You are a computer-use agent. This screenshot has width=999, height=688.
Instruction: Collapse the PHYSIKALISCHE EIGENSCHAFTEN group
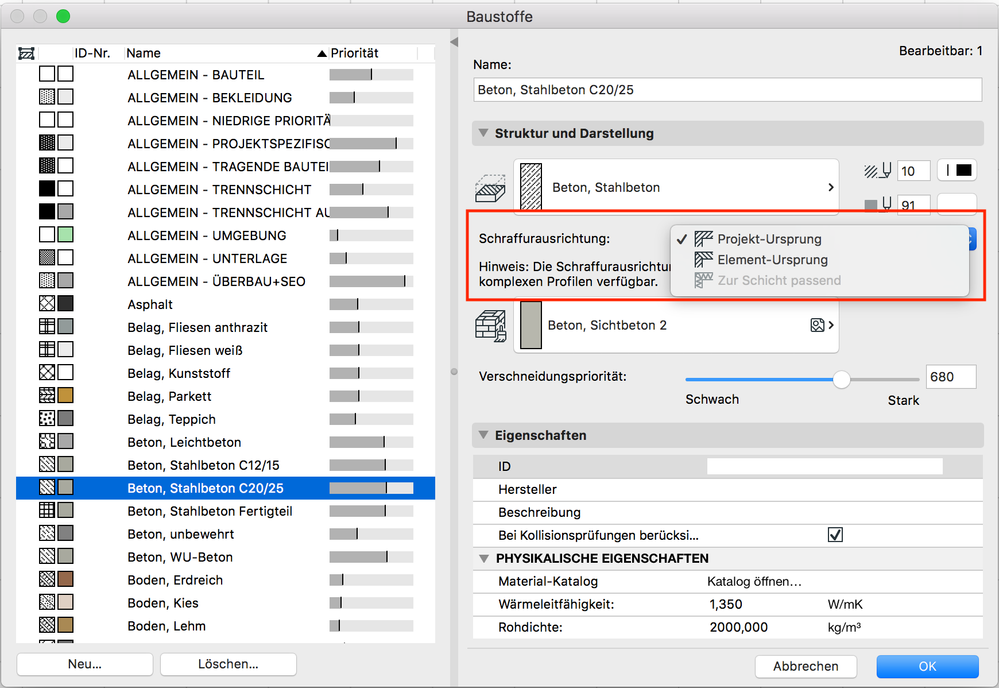pyautogui.click(x=482, y=558)
